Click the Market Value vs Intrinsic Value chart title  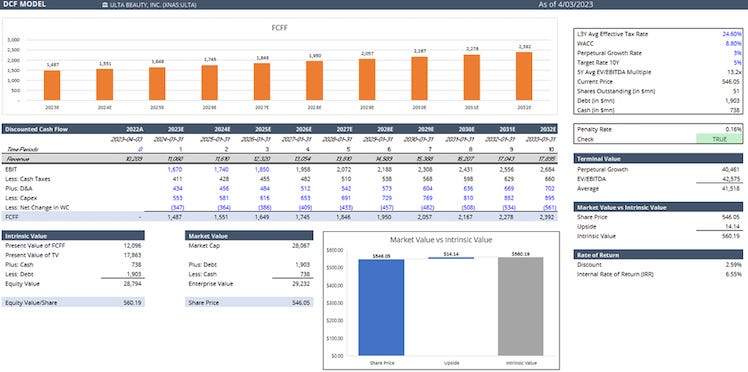pyautogui.click(x=441, y=239)
